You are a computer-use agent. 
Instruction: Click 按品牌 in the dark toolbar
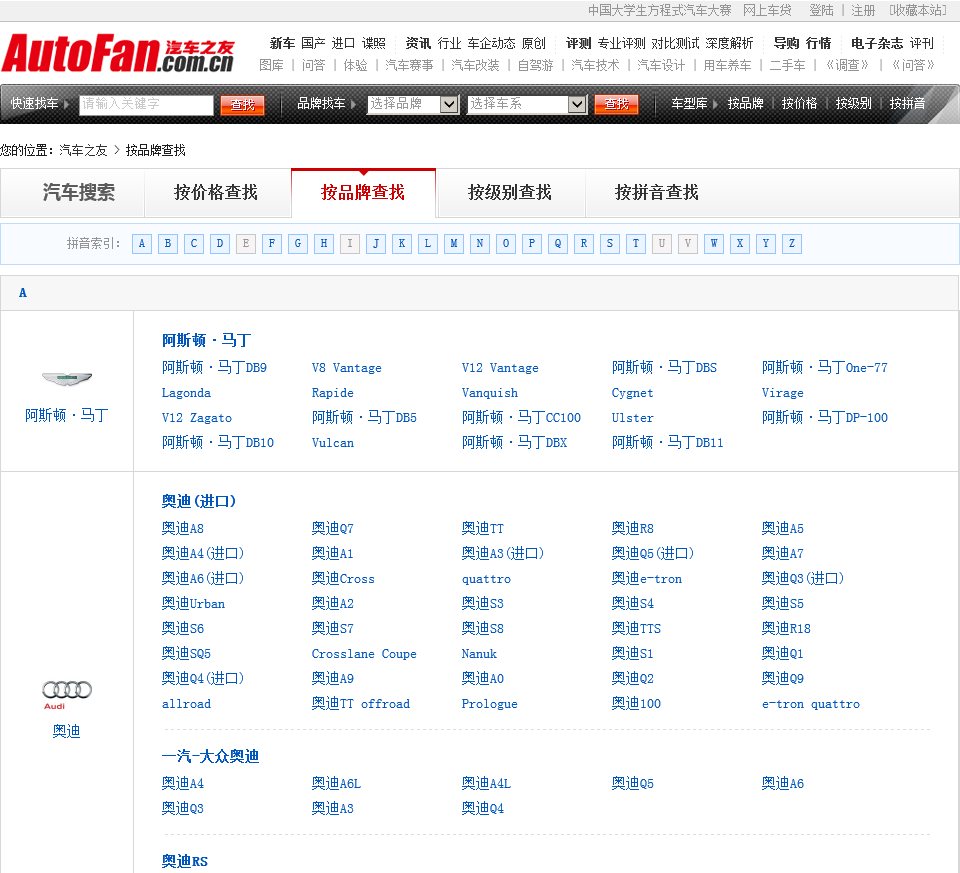pyautogui.click(x=746, y=103)
